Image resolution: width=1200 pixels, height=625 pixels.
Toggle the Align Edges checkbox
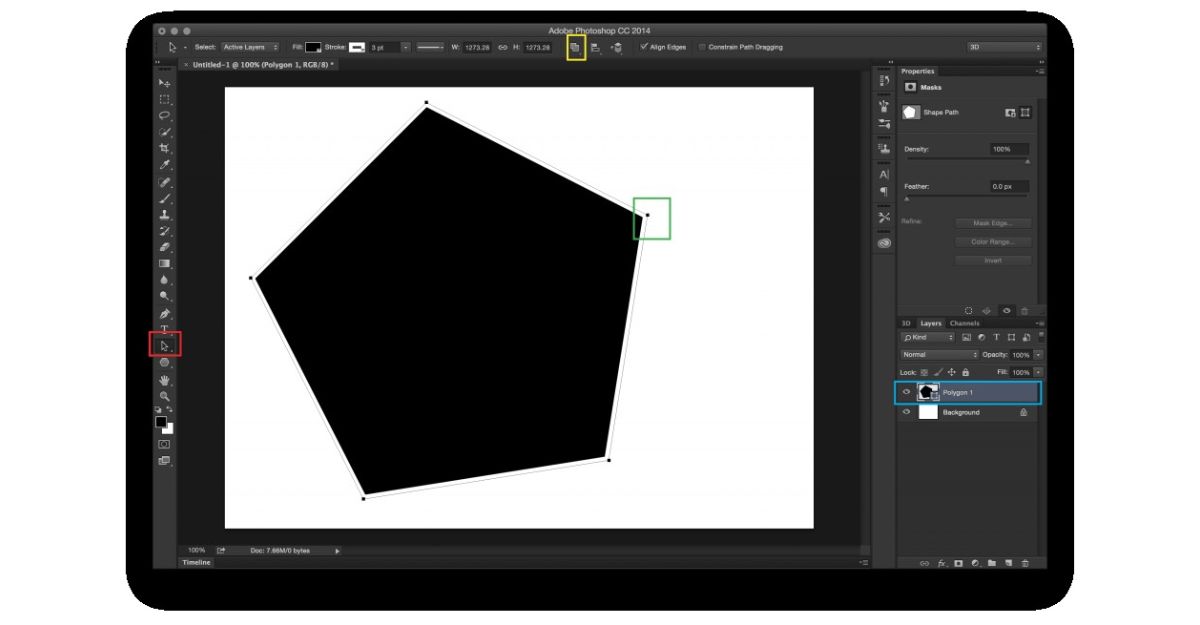643,47
